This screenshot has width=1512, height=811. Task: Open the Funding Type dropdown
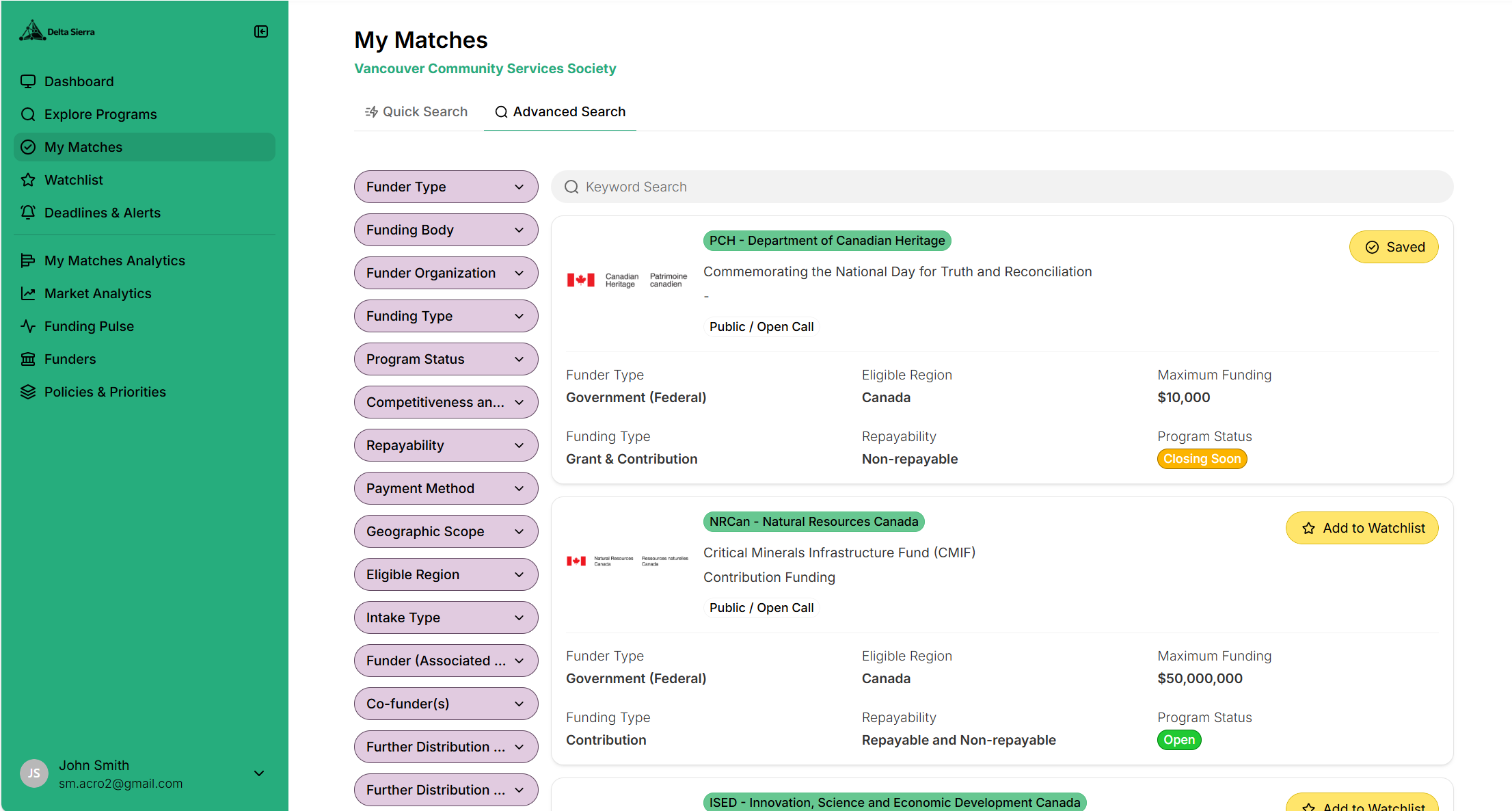click(446, 316)
